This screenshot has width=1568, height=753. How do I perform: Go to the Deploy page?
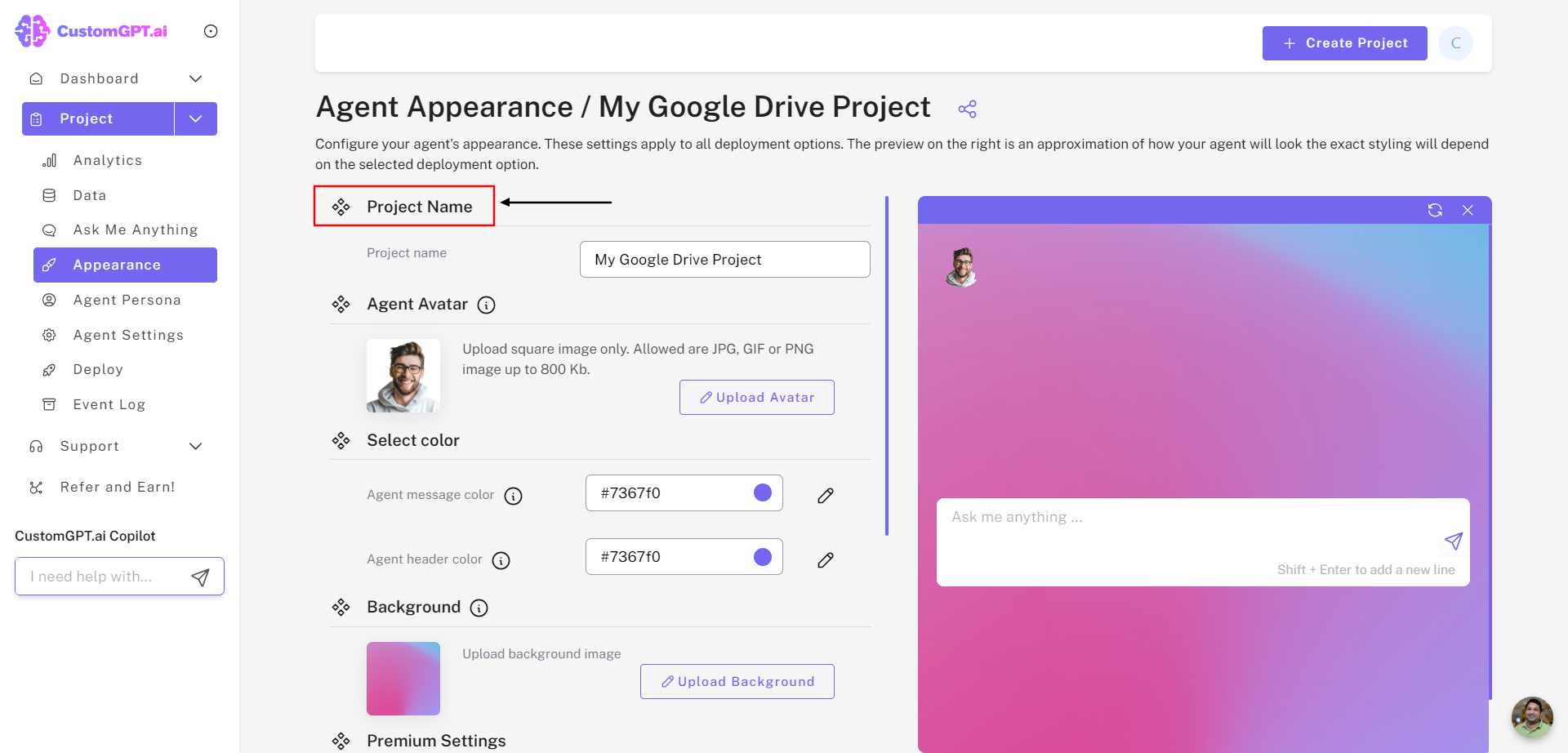tap(98, 369)
